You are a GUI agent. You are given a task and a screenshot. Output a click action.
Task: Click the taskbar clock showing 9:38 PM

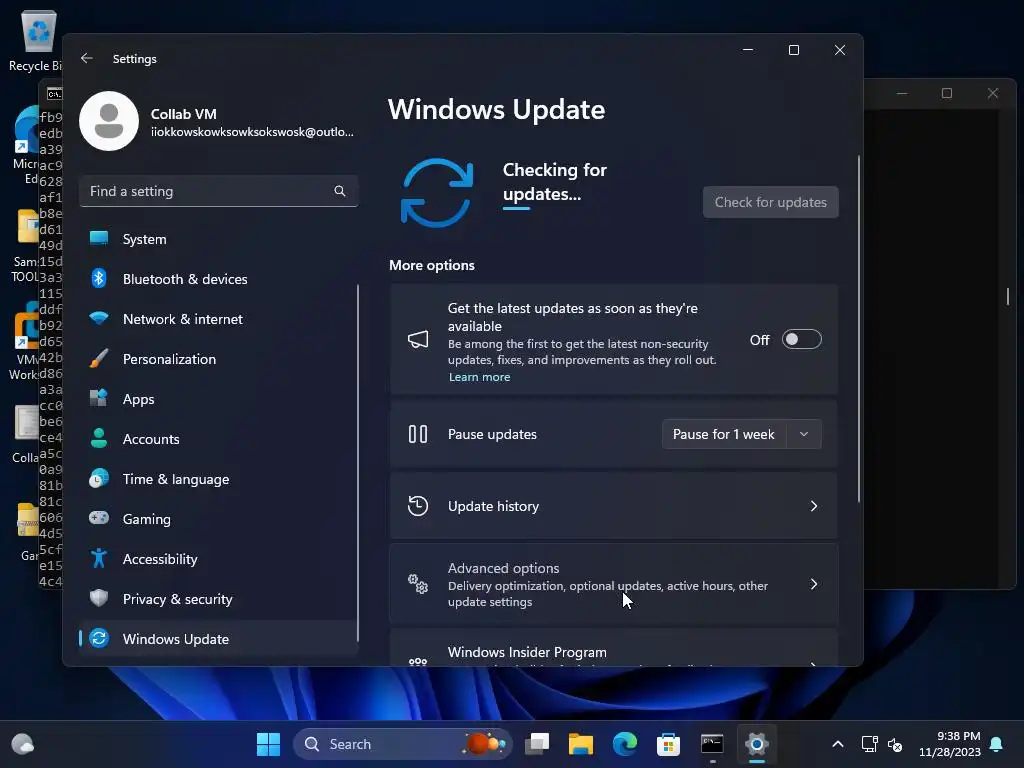(950, 744)
